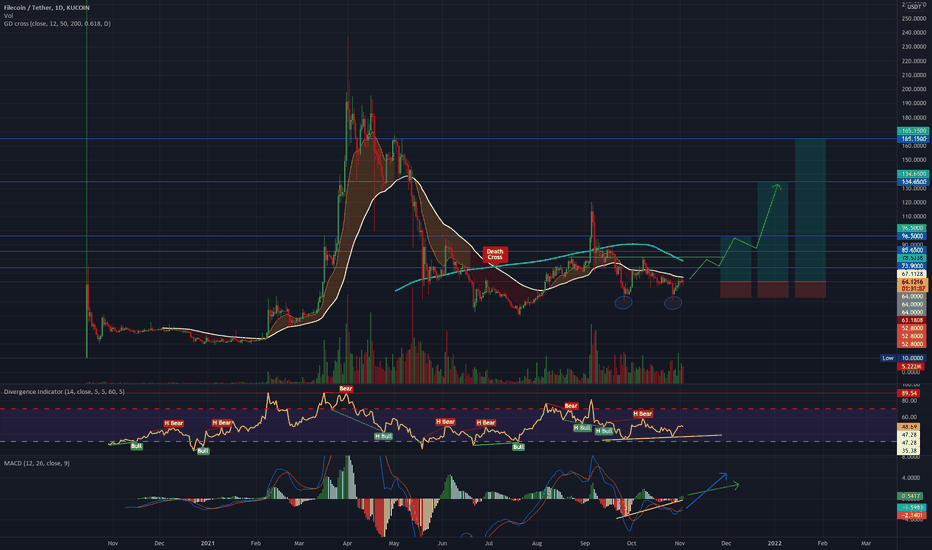932x550 pixels.
Task: Click the green 0.5417 MACD value label
Action: [x=911, y=496]
